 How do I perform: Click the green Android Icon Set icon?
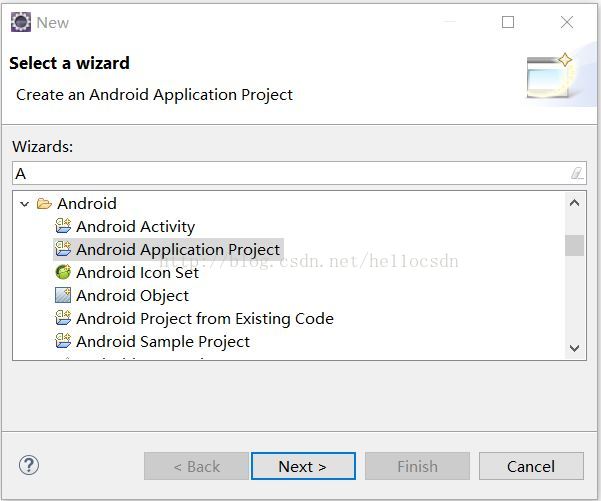63,272
